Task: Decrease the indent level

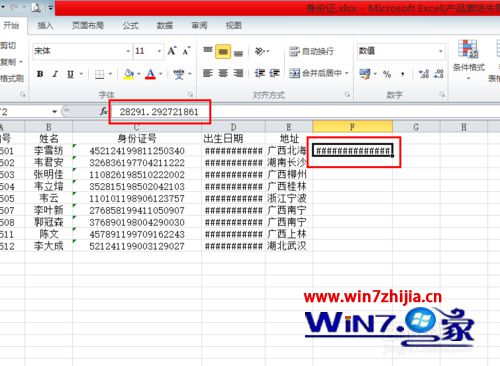Action: 259,73
